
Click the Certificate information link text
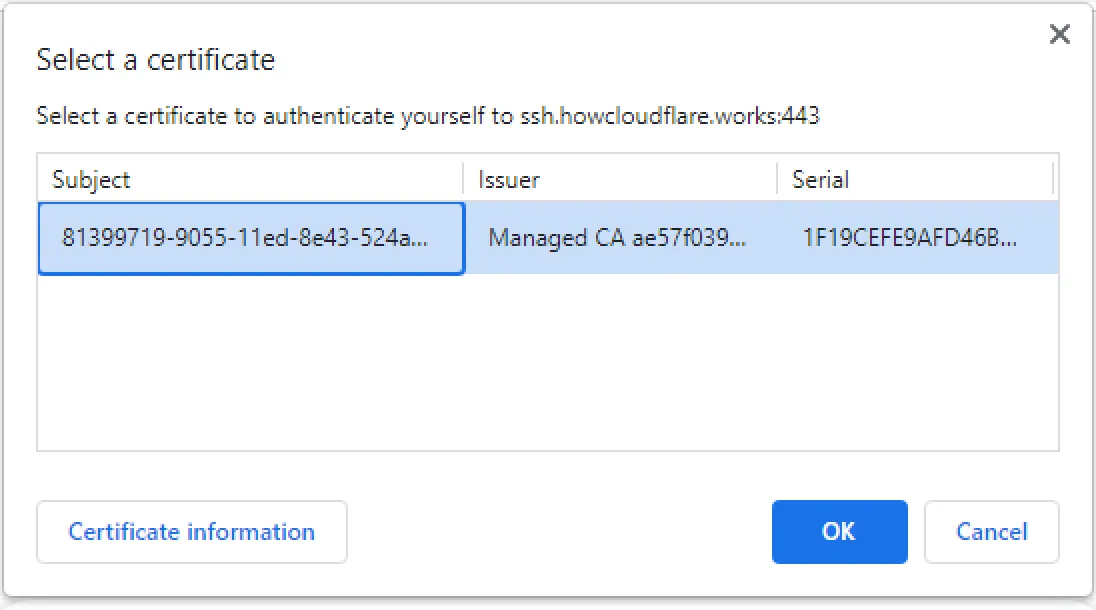coord(191,532)
